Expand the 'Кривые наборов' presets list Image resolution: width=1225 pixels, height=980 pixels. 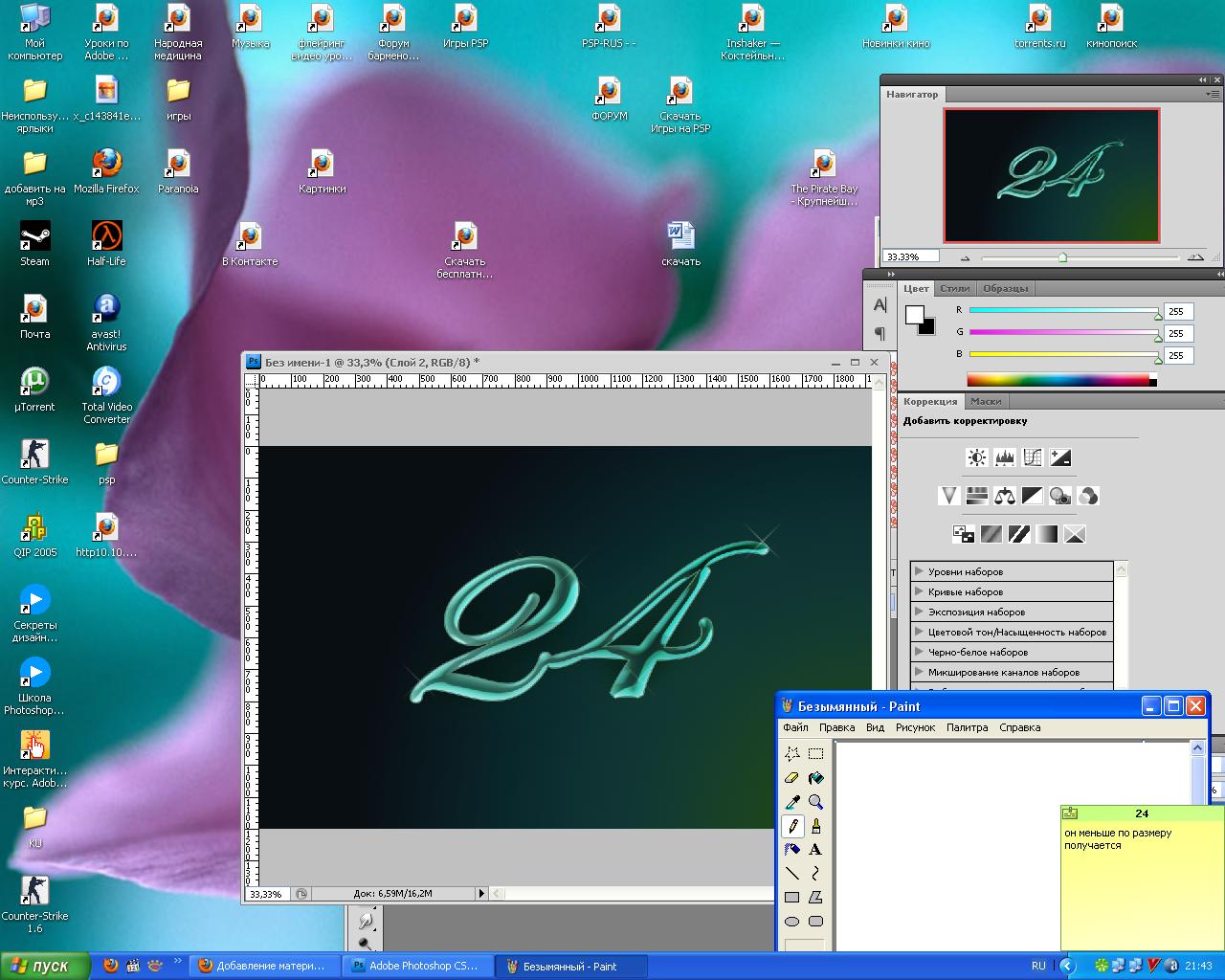[919, 591]
